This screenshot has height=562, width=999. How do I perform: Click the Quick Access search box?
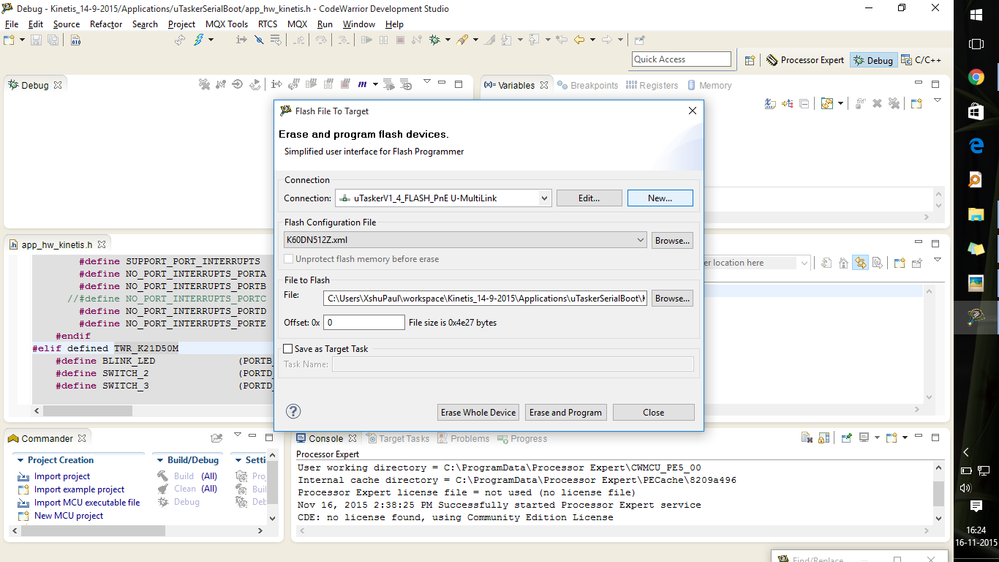click(x=681, y=59)
